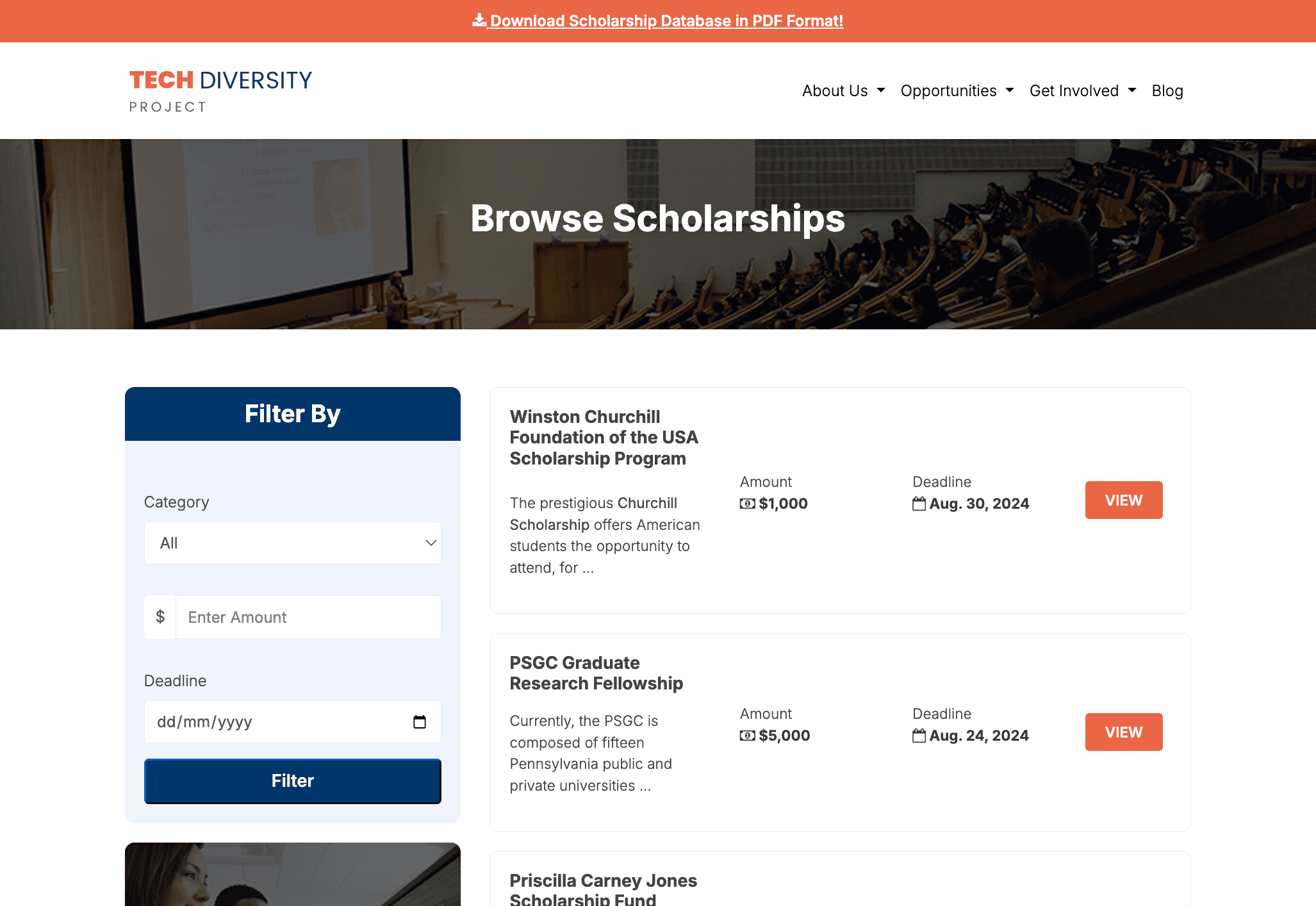This screenshot has width=1316, height=906.
Task: Click the calendar icon beside Aug. 24, 2024
Action: pyautogui.click(x=919, y=736)
